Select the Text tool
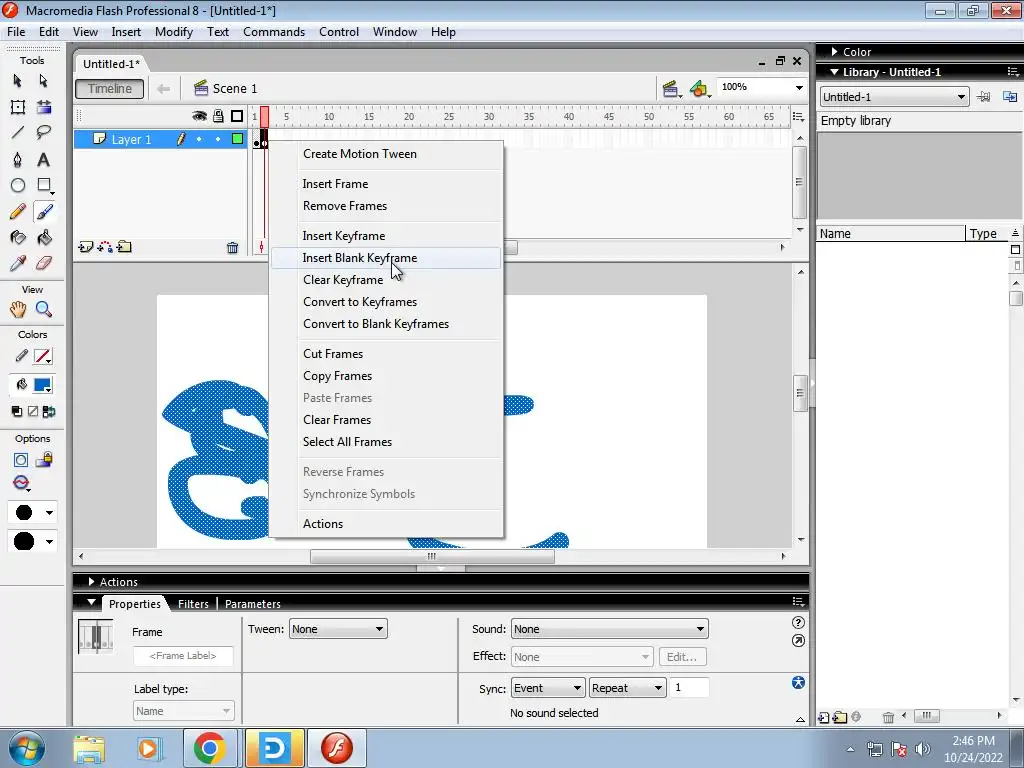Screen dimensions: 1024x768 point(43,159)
